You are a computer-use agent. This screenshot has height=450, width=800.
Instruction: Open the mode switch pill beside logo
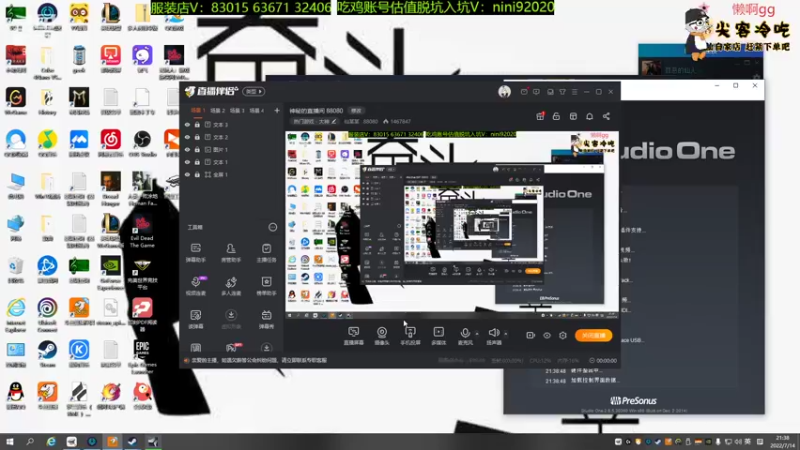[253, 92]
